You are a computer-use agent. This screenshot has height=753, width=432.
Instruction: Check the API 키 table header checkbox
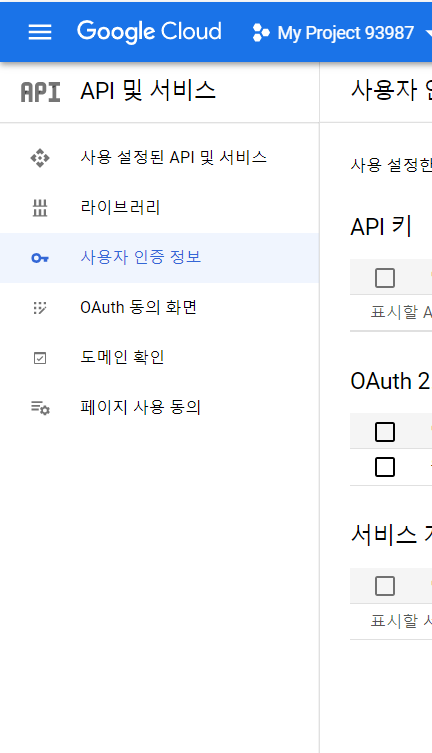tap(385, 278)
